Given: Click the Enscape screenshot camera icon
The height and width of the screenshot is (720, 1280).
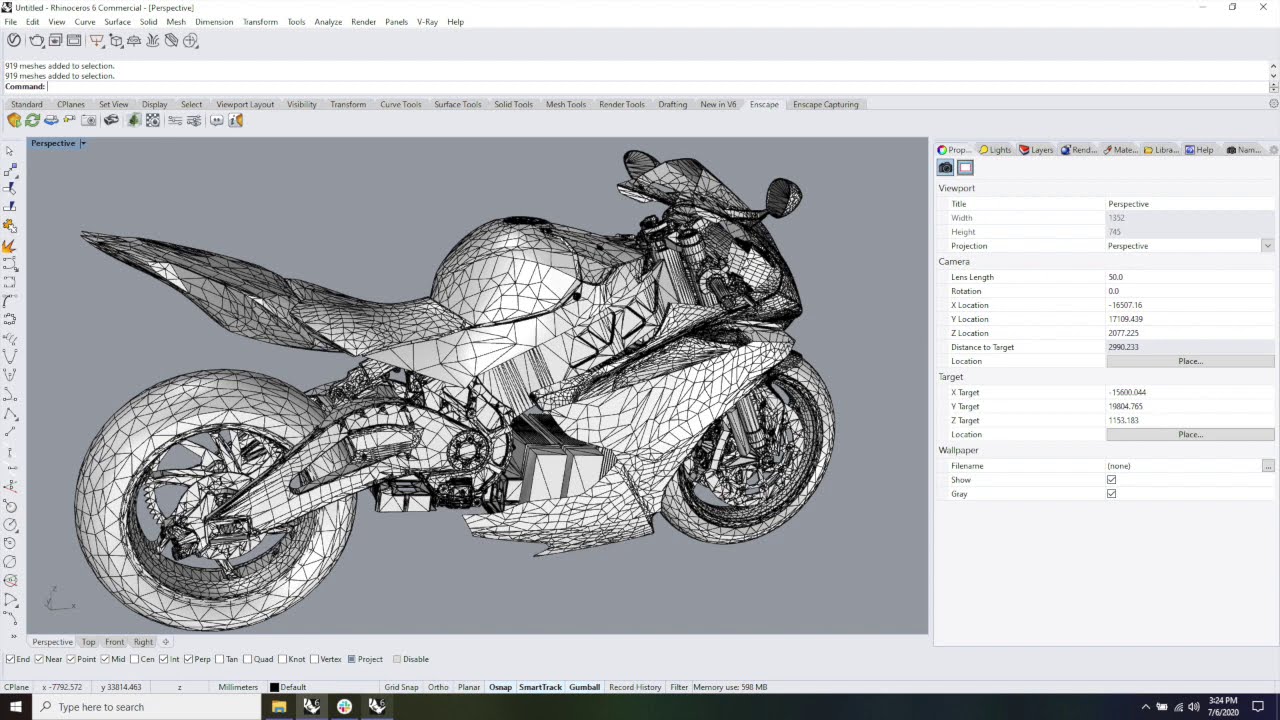Looking at the screenshot, I should pos(88,120).
